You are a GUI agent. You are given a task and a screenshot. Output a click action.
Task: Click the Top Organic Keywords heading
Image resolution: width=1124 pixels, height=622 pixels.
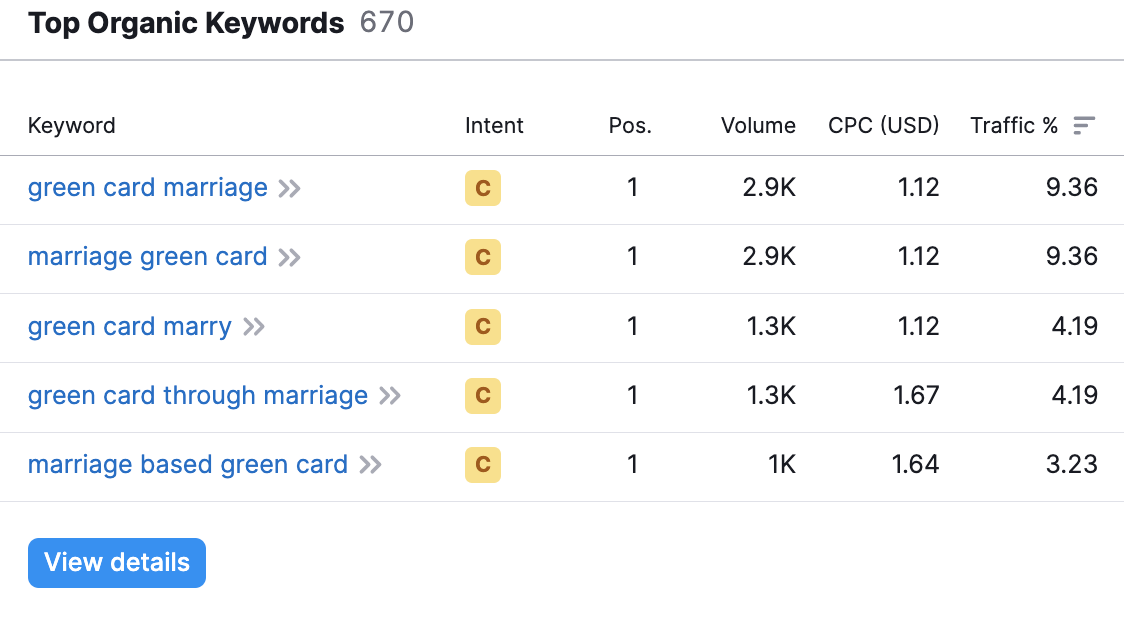186,22
